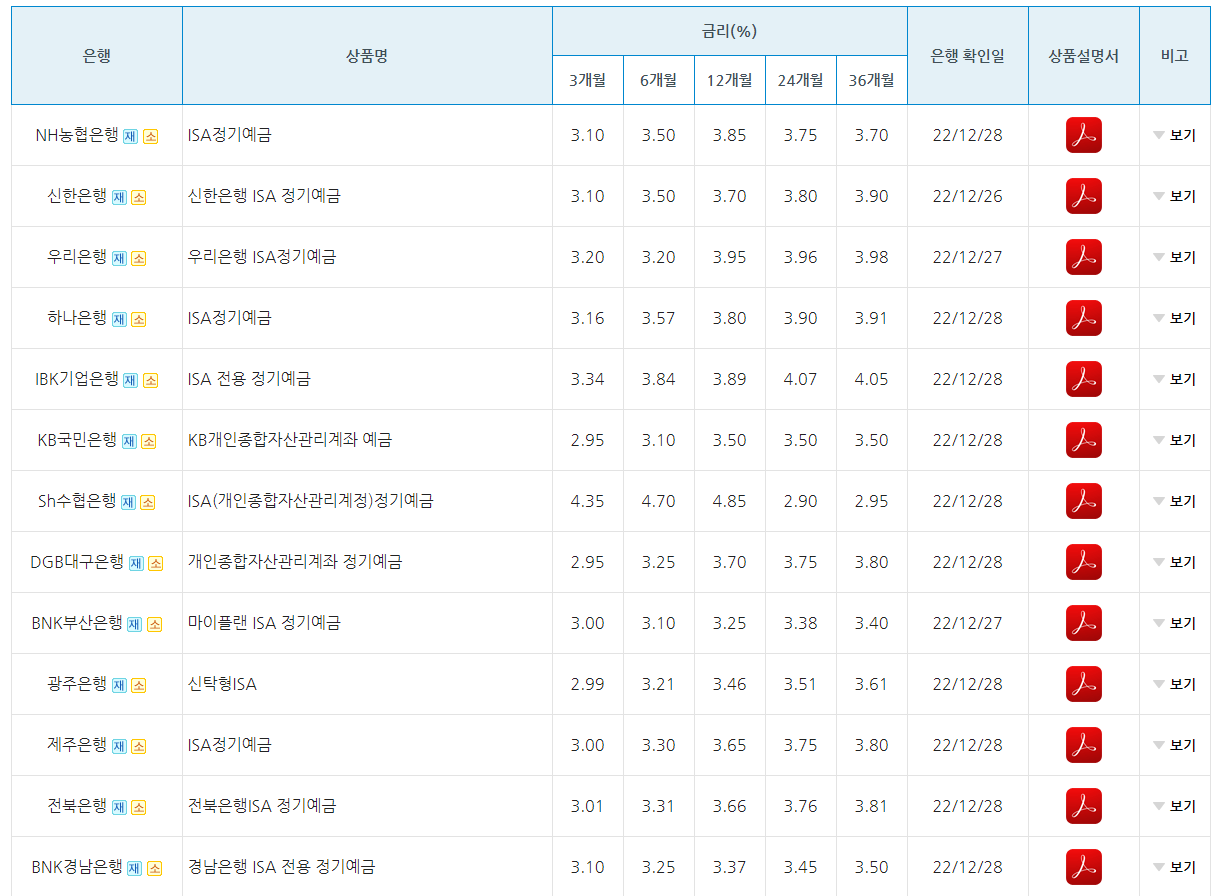The width and height of the screenshot is (1218, 896).
Task: Open PDF product guide for 광주은행
Action: [x=1083, y=684]
